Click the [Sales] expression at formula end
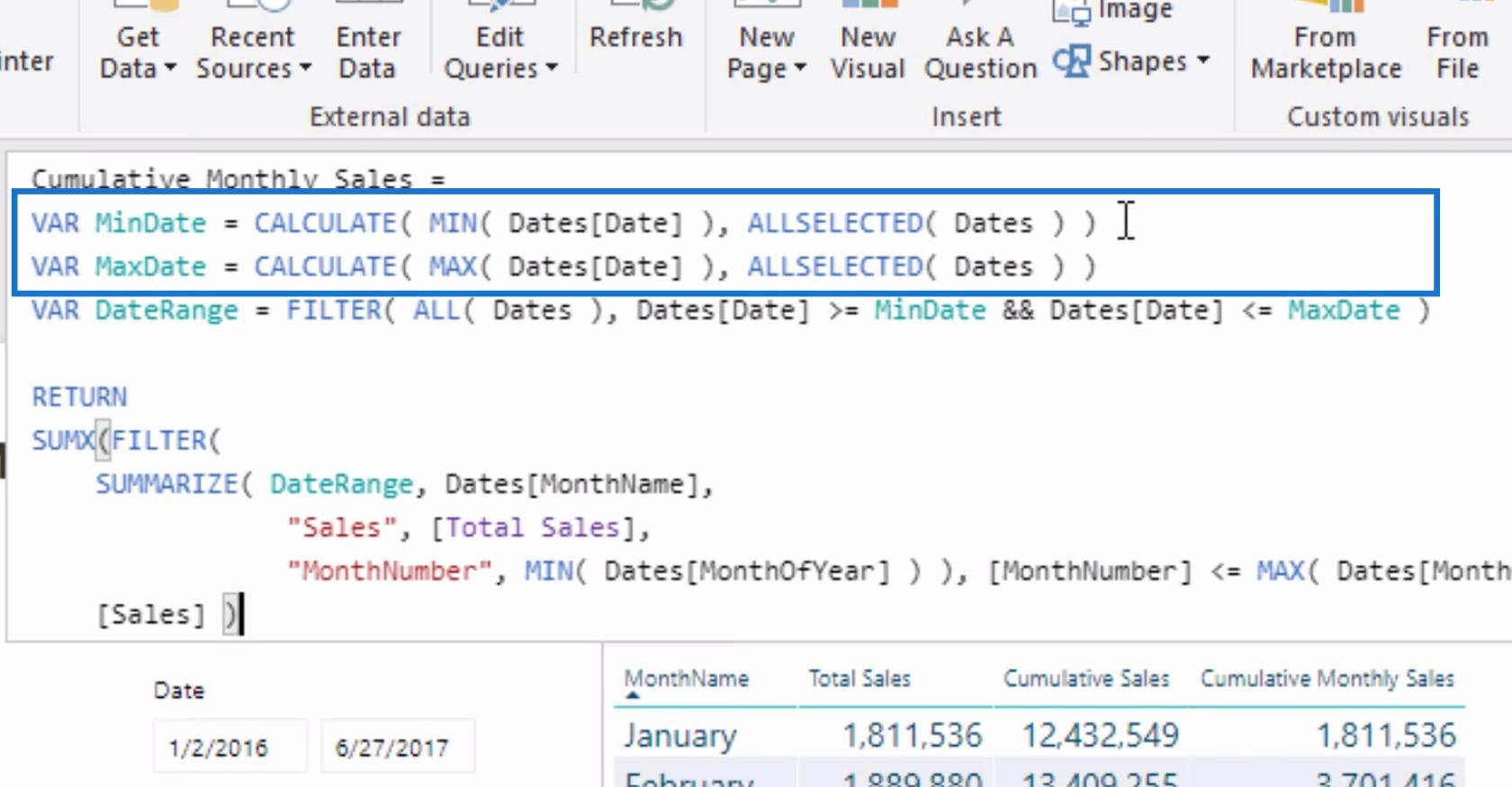Screen dimensions: 1512x787 [150, 615]
